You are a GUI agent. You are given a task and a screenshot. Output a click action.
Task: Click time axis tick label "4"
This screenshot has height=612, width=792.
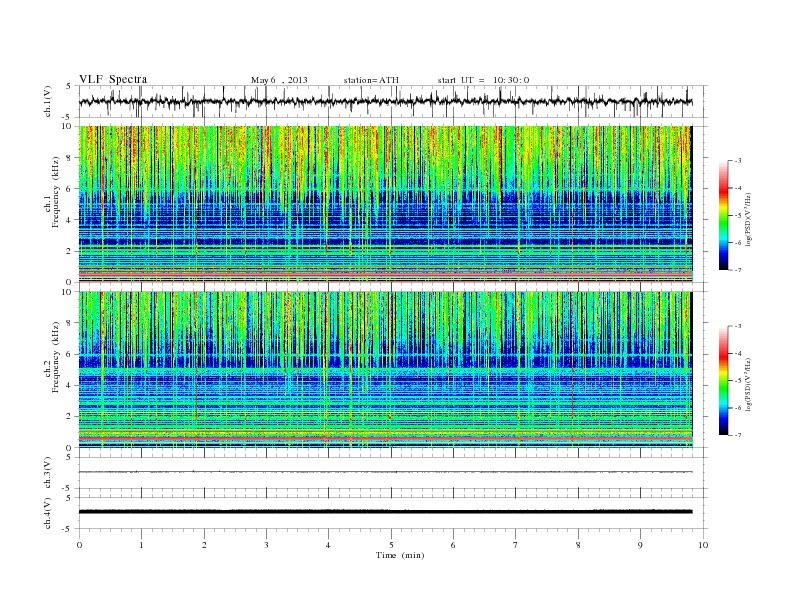tap(328, 545)
